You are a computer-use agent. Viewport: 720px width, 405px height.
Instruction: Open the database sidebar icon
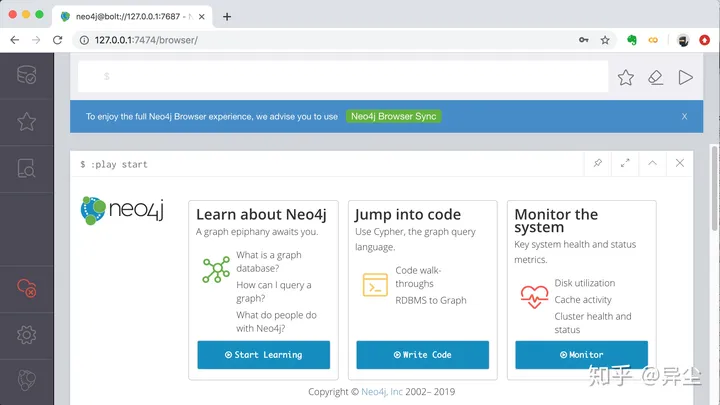[x=27, y=75]
